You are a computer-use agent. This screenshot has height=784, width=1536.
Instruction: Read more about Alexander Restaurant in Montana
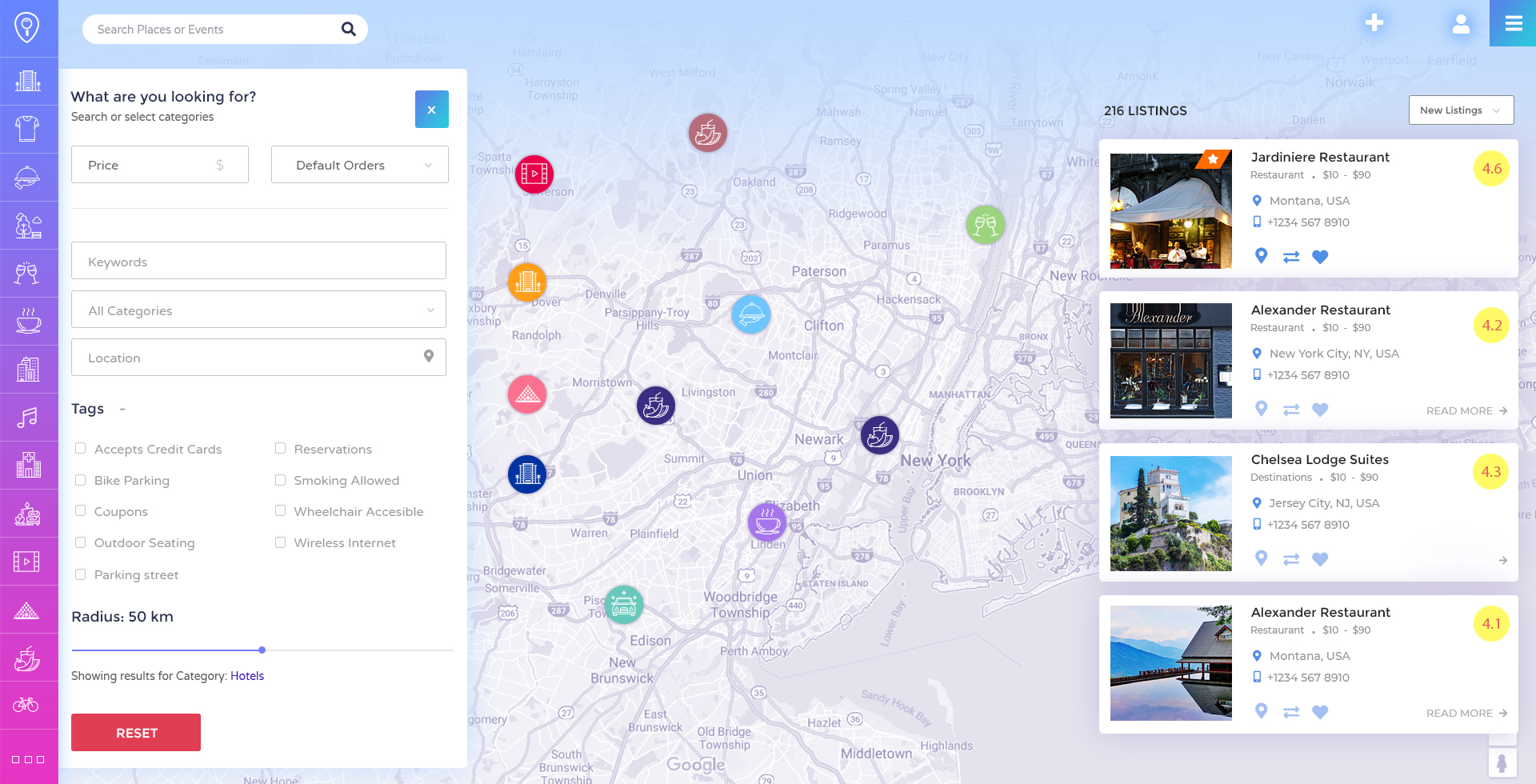pos(1466,713)
